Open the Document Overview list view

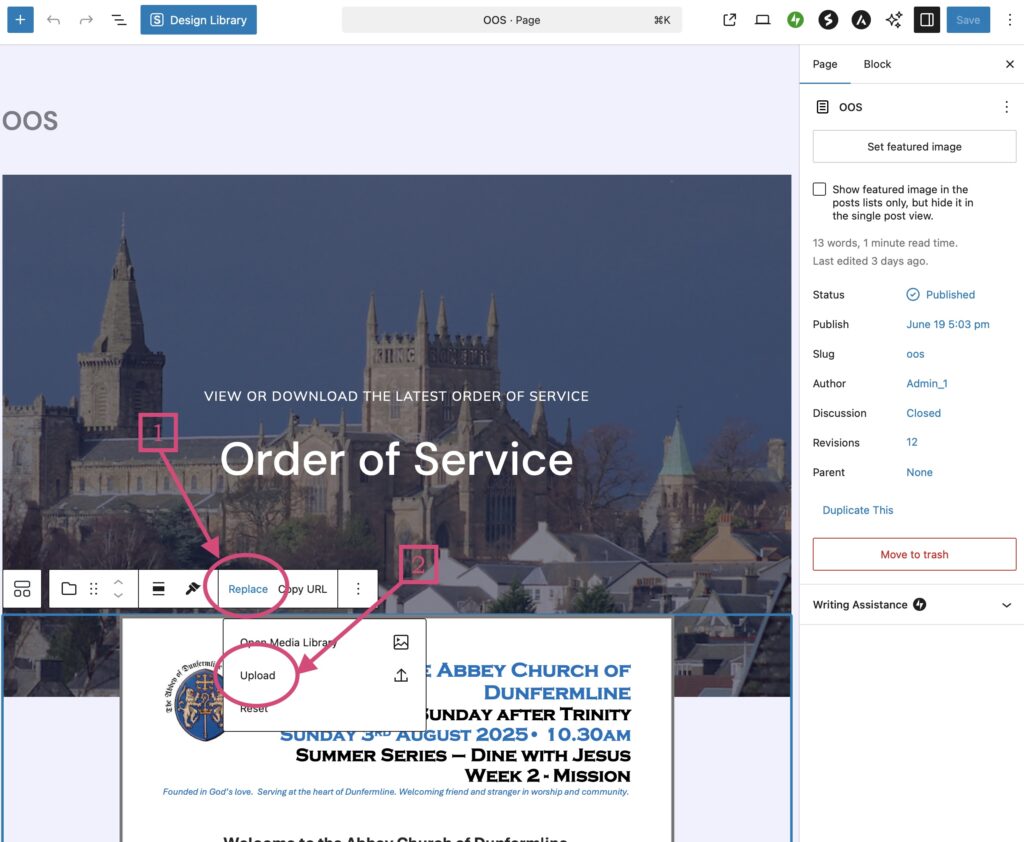coord(119,20)
